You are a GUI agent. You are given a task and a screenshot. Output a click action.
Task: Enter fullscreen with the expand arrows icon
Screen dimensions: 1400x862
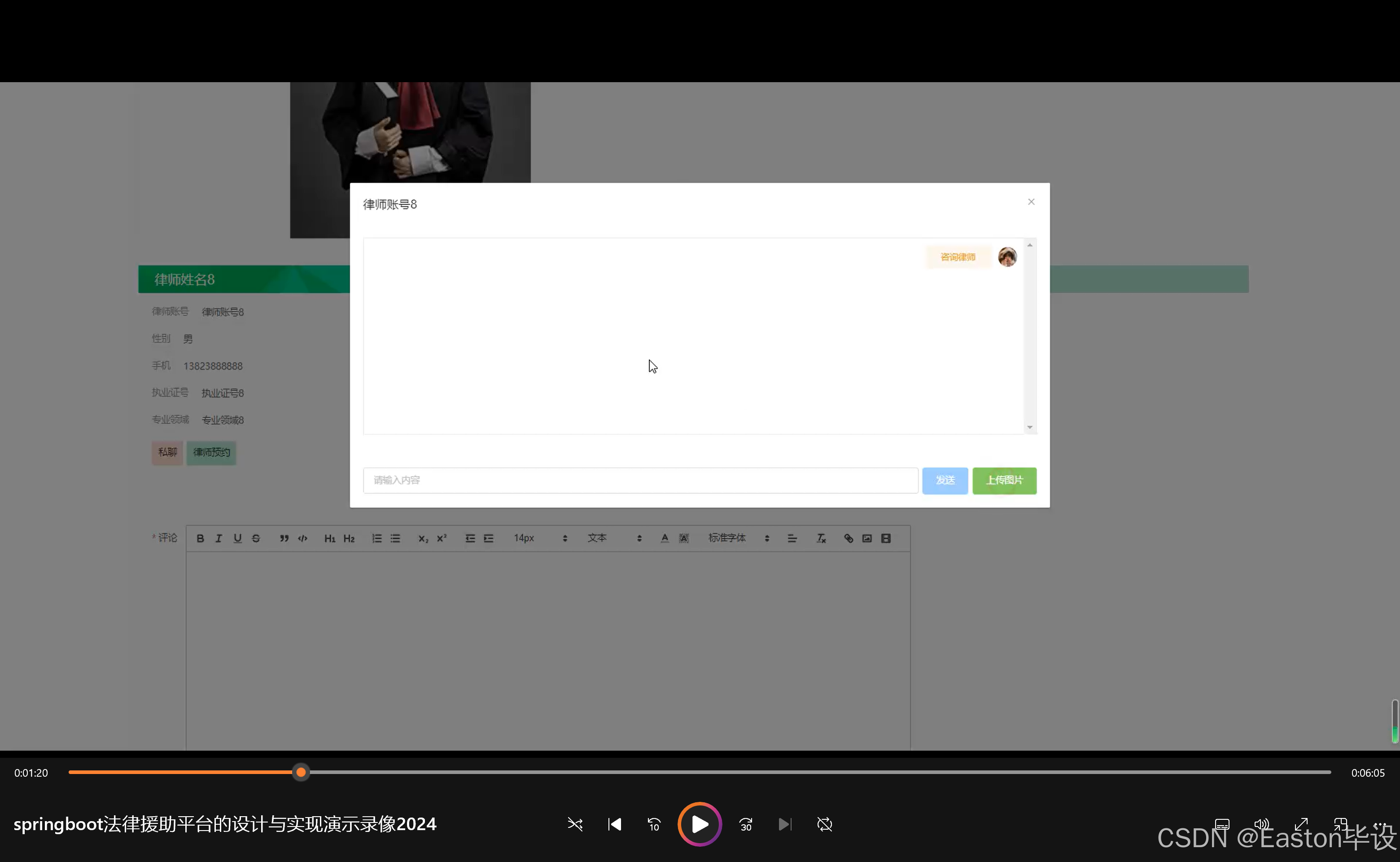(x=1301, y=824)
